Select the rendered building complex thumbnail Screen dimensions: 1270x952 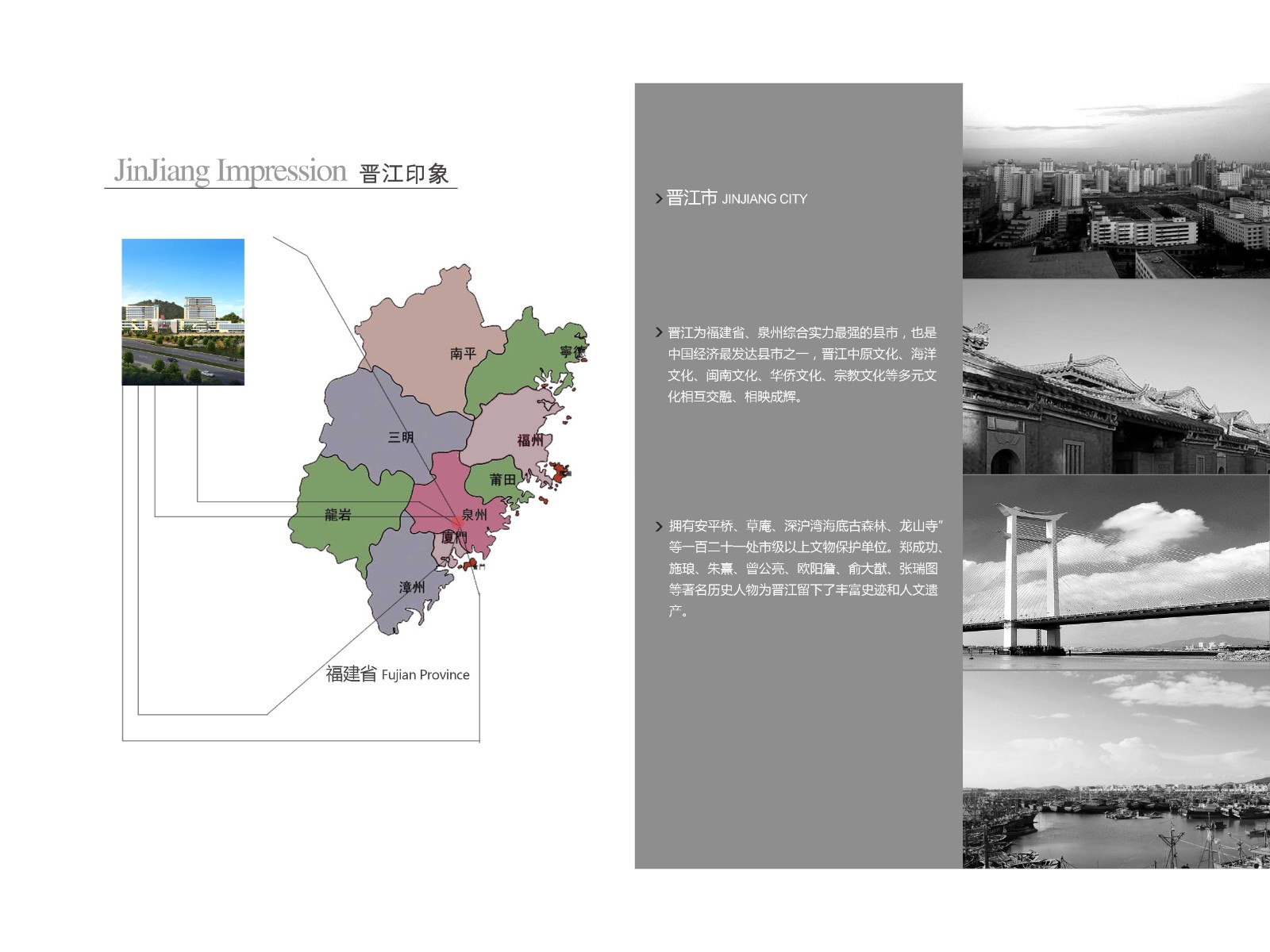click(x=183, y=312)
